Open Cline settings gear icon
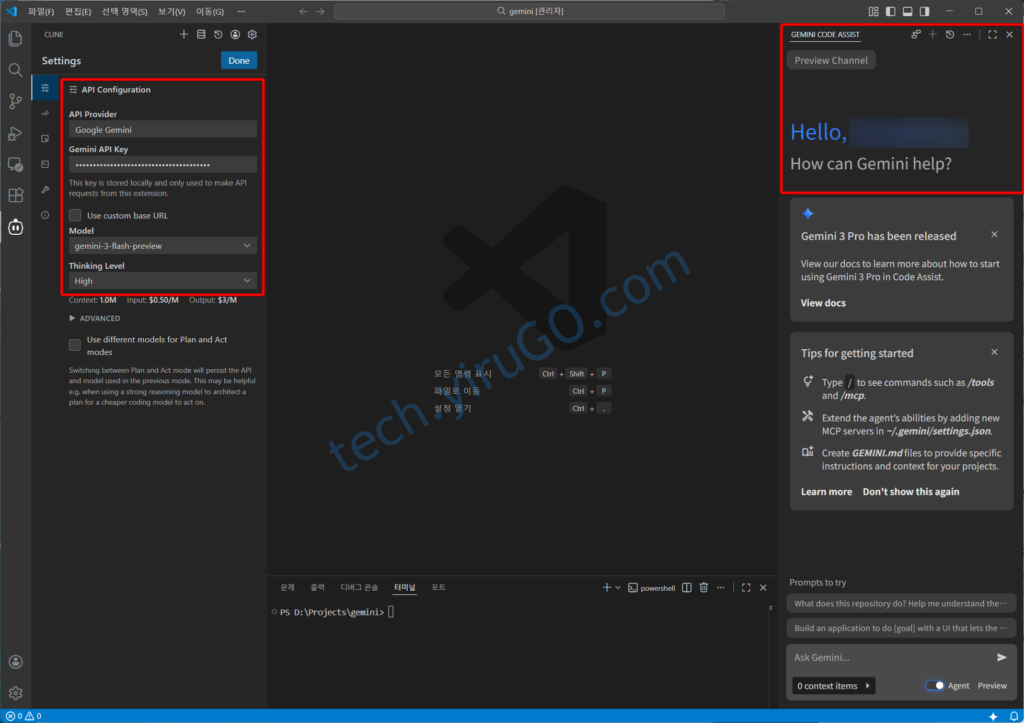The height and width of the screenshot is (723, 1024). 252,35
